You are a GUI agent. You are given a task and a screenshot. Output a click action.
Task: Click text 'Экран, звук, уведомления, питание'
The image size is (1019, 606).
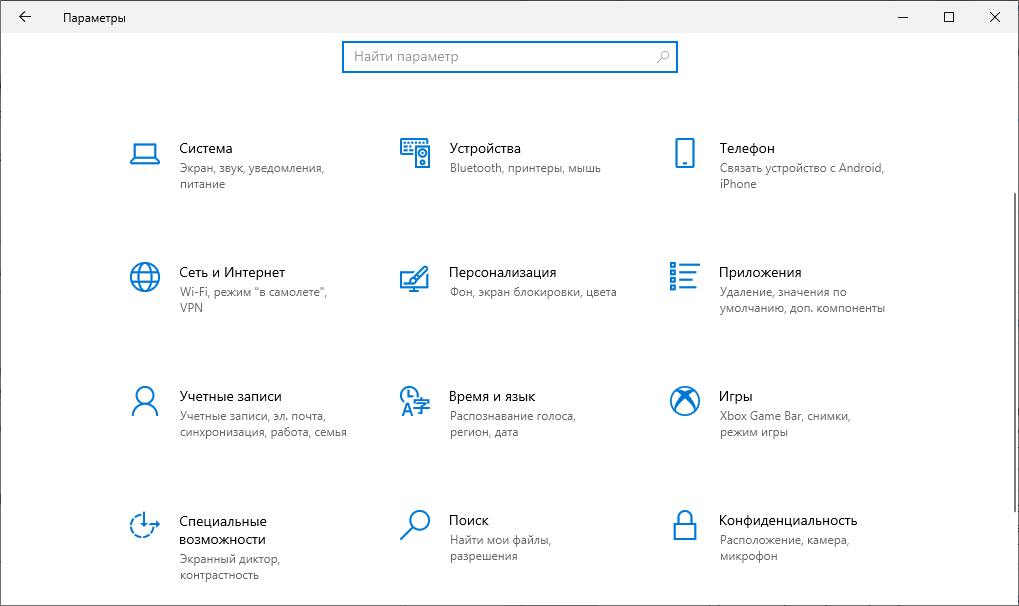pos(252,176)
